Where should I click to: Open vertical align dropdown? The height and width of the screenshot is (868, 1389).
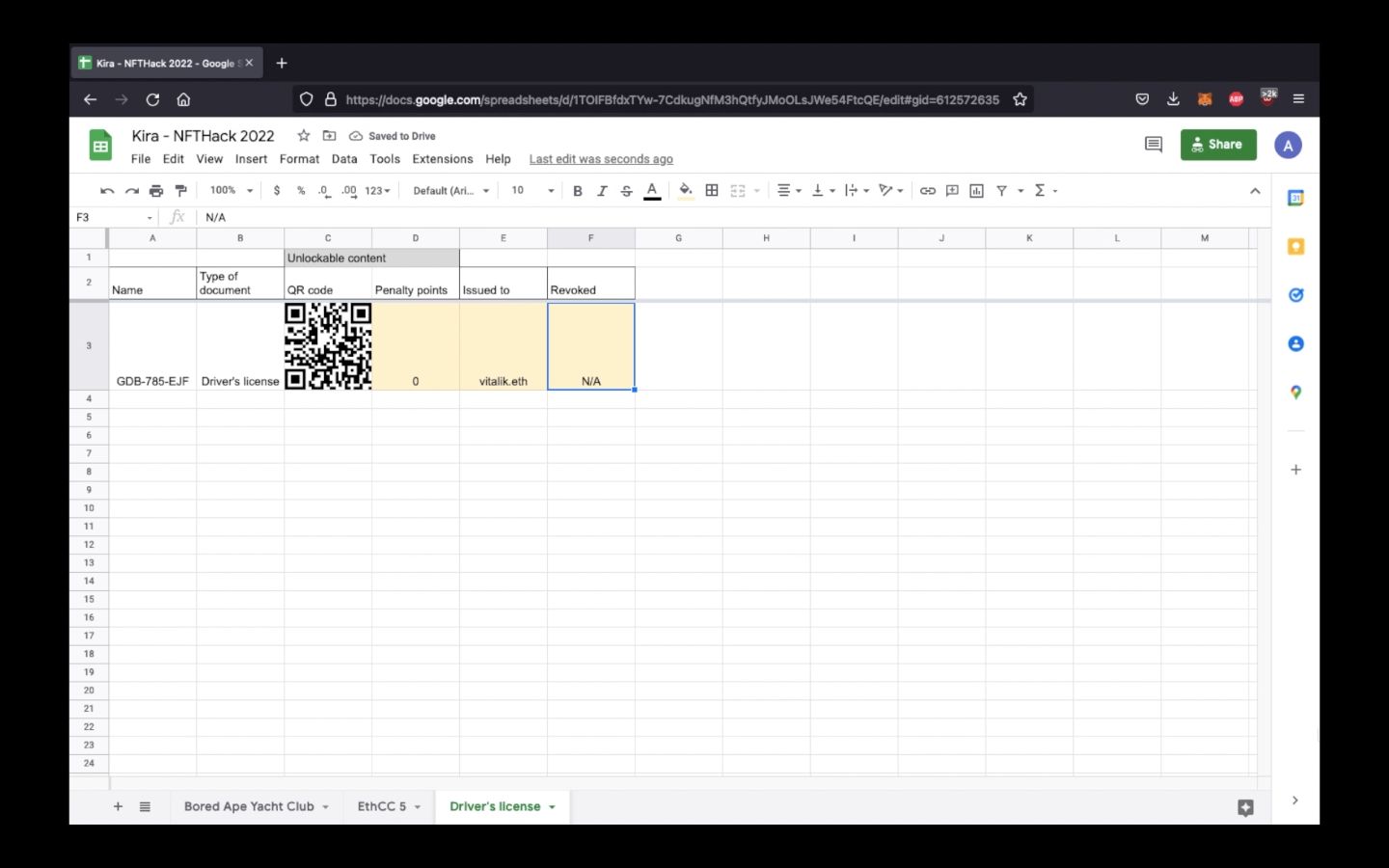[823, 191]
